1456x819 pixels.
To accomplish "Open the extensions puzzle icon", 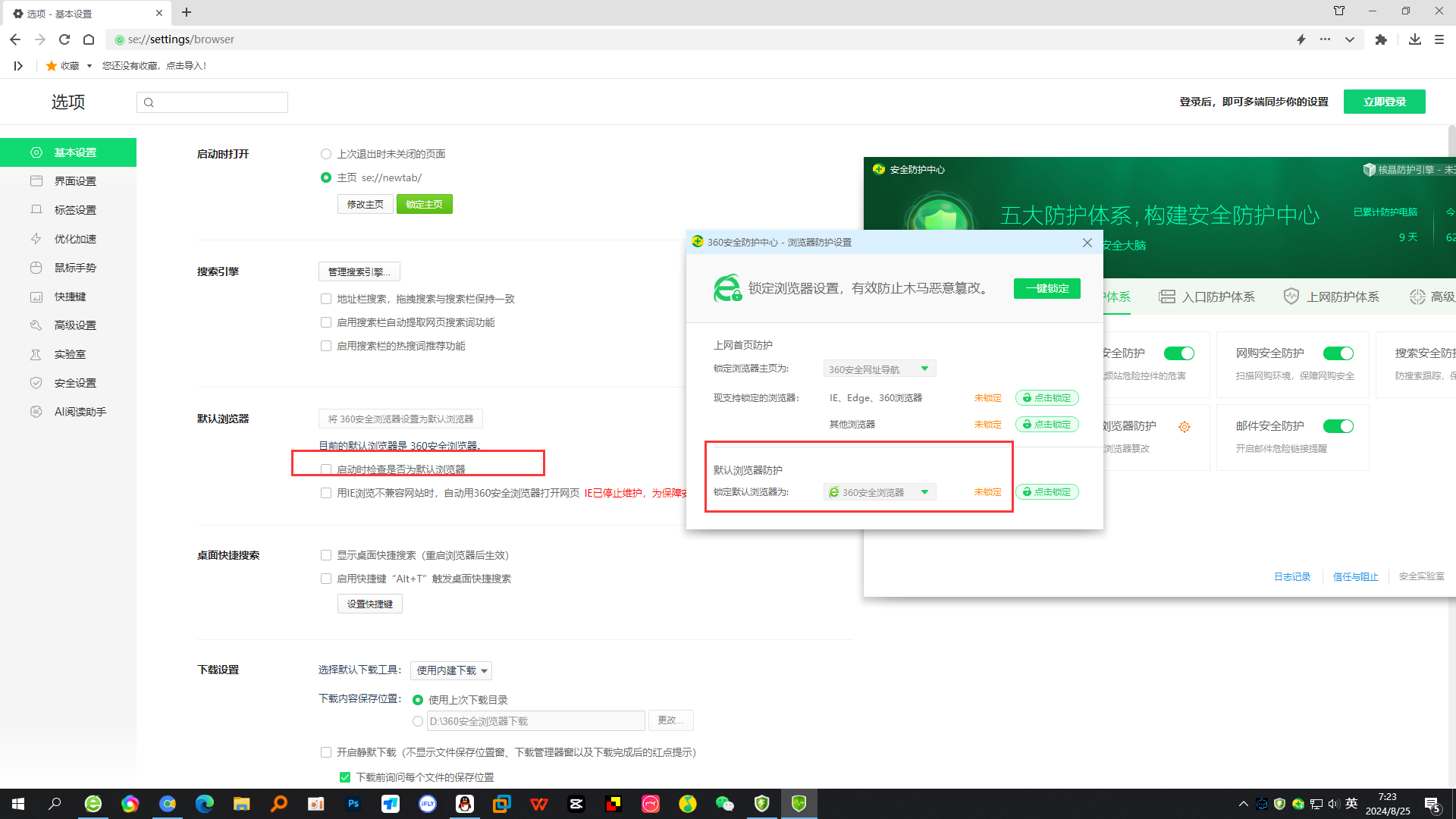I will click(x=1381, y=39).
